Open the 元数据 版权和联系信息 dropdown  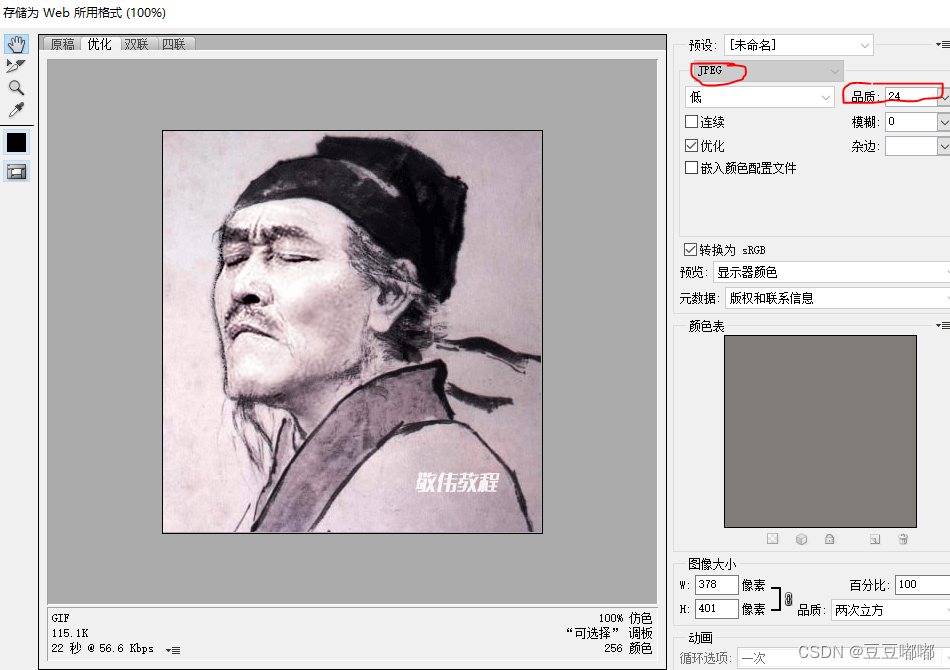(837, 298)
